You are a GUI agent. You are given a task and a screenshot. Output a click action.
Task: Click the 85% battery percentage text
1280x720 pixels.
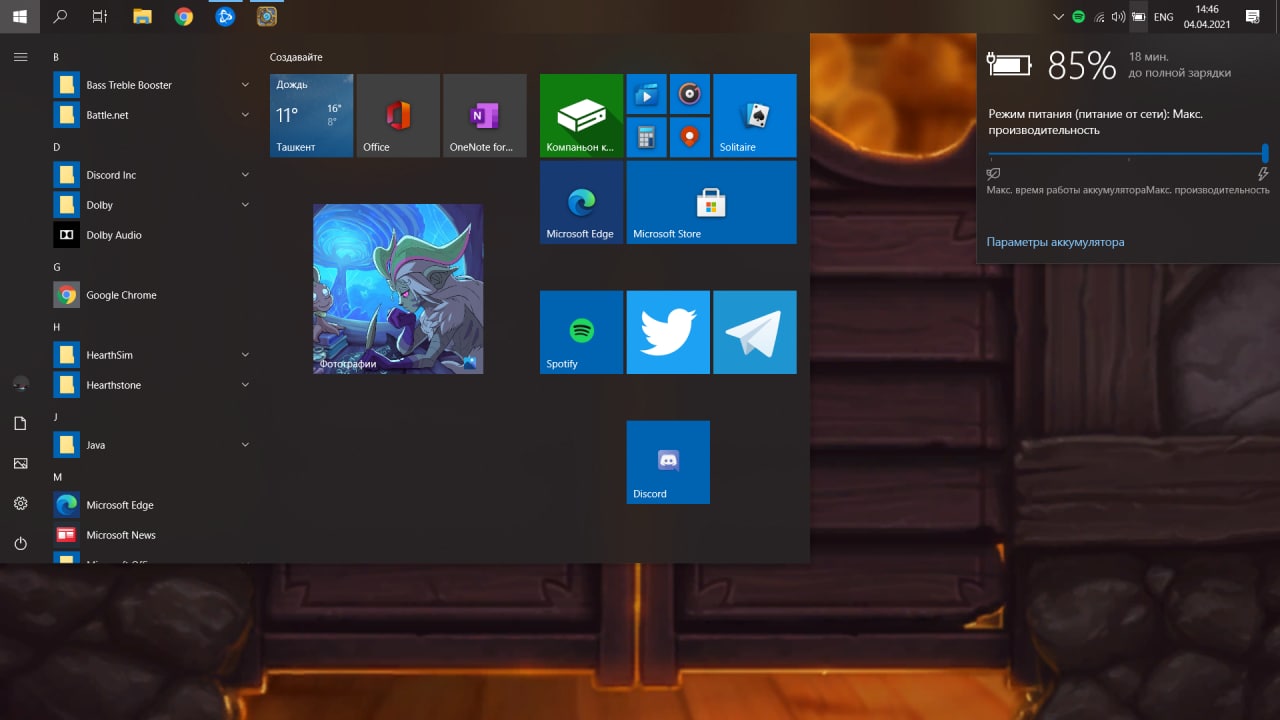click(1081, 66)
